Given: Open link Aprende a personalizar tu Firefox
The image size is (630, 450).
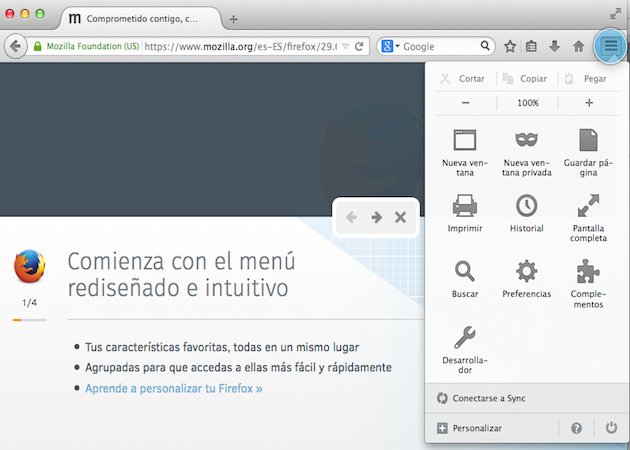Looking at the screenshot, I should point(174,389).
